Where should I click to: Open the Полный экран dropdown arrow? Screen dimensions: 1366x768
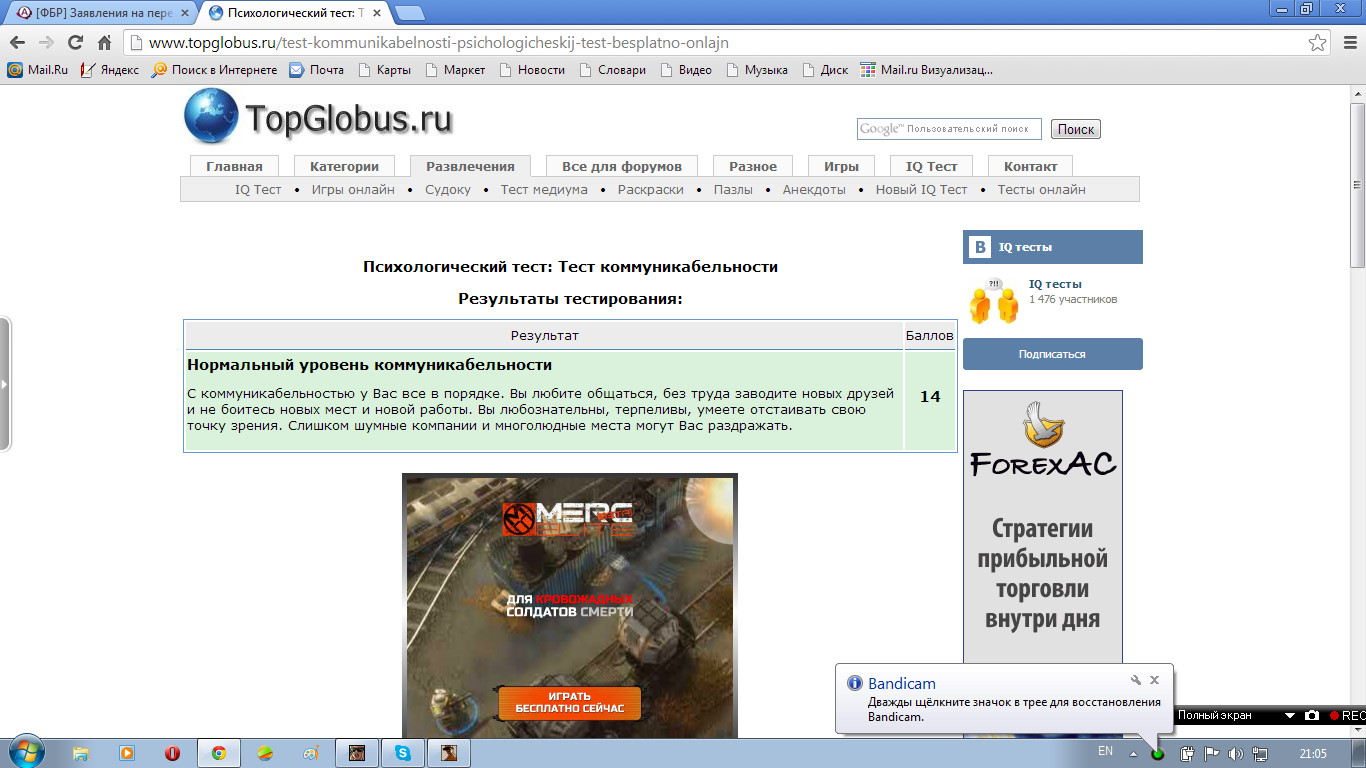click(x=1288, y=716)
